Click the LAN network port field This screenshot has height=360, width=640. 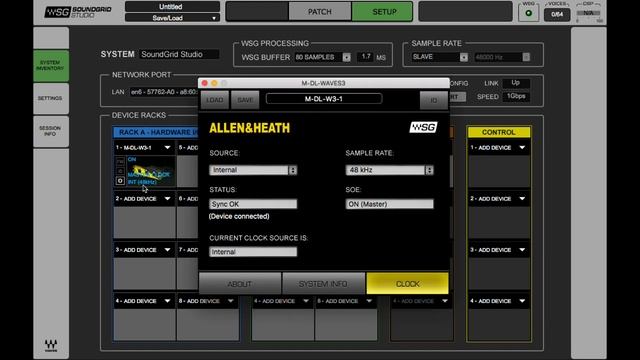tap(164, 92)
